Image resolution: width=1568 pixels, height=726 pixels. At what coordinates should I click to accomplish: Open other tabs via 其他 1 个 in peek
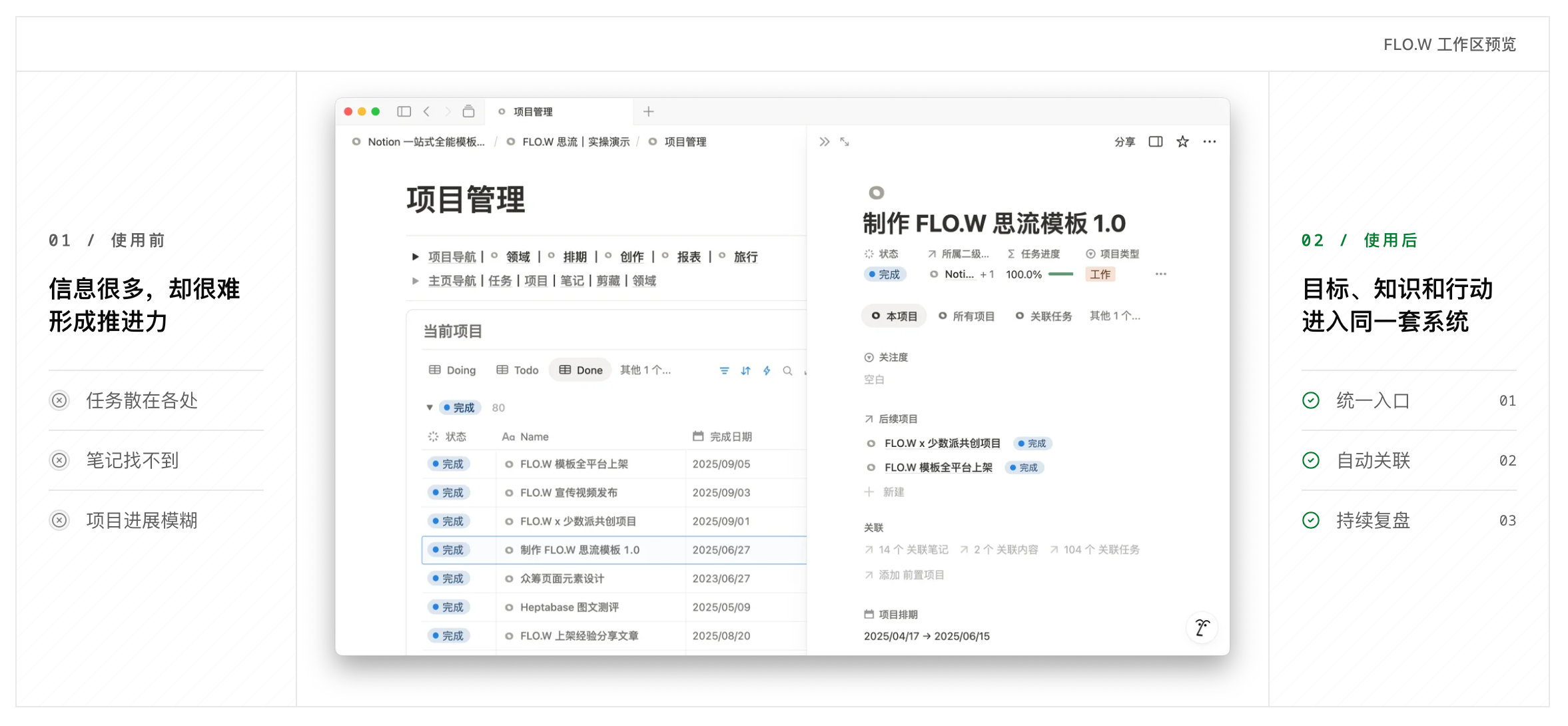[1115, 316]
